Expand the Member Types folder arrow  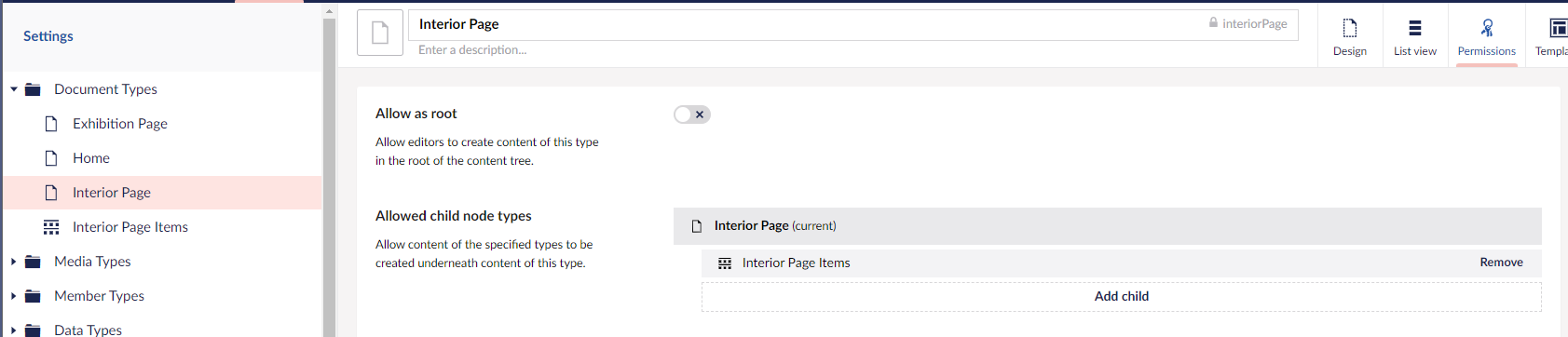click(14, 296)
